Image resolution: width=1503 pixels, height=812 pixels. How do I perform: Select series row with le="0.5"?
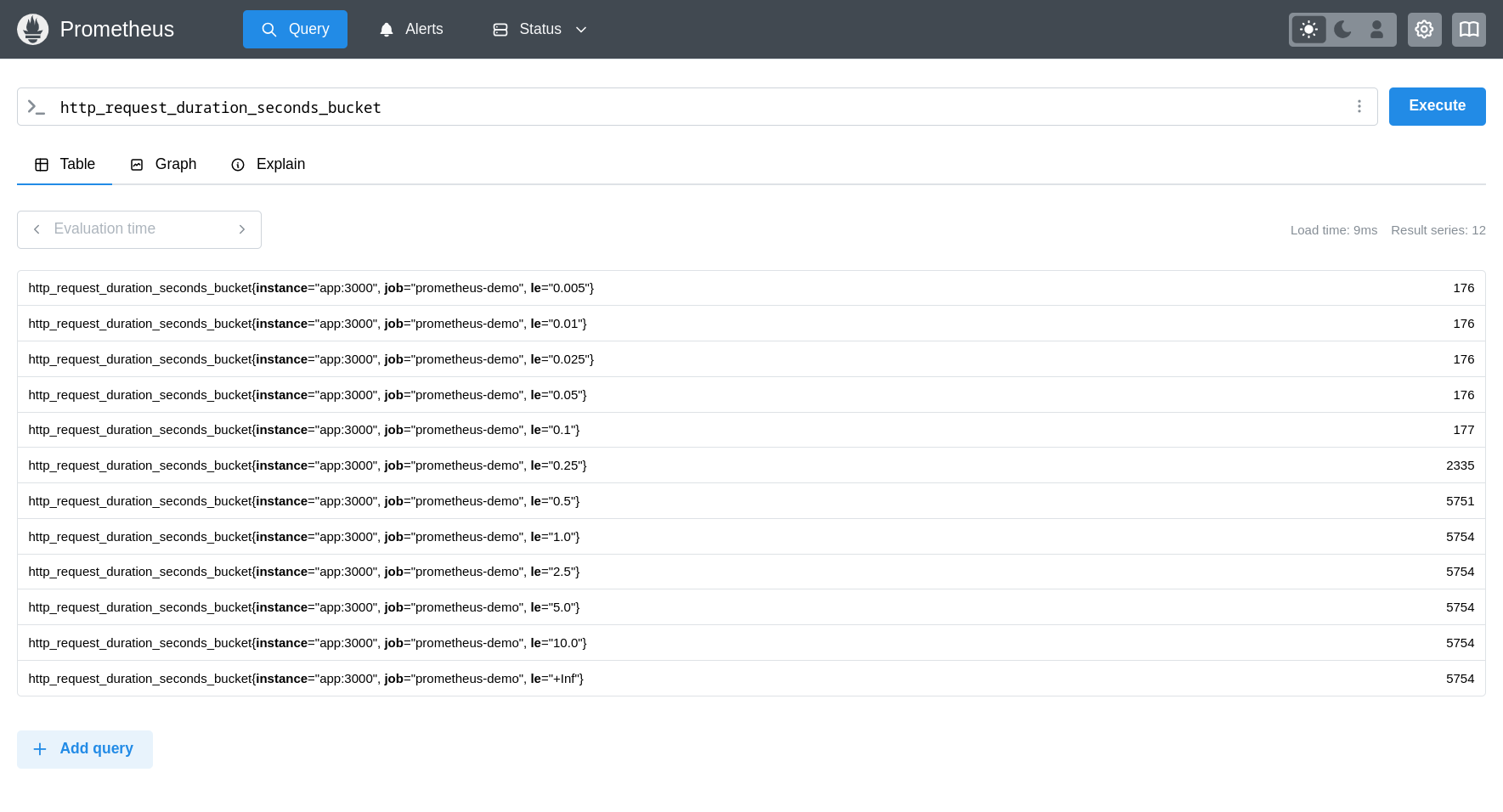(751, 501)
